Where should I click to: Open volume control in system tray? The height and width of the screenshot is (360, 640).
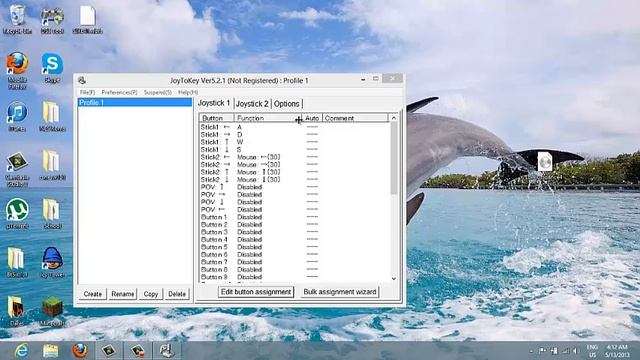point(576,351)
